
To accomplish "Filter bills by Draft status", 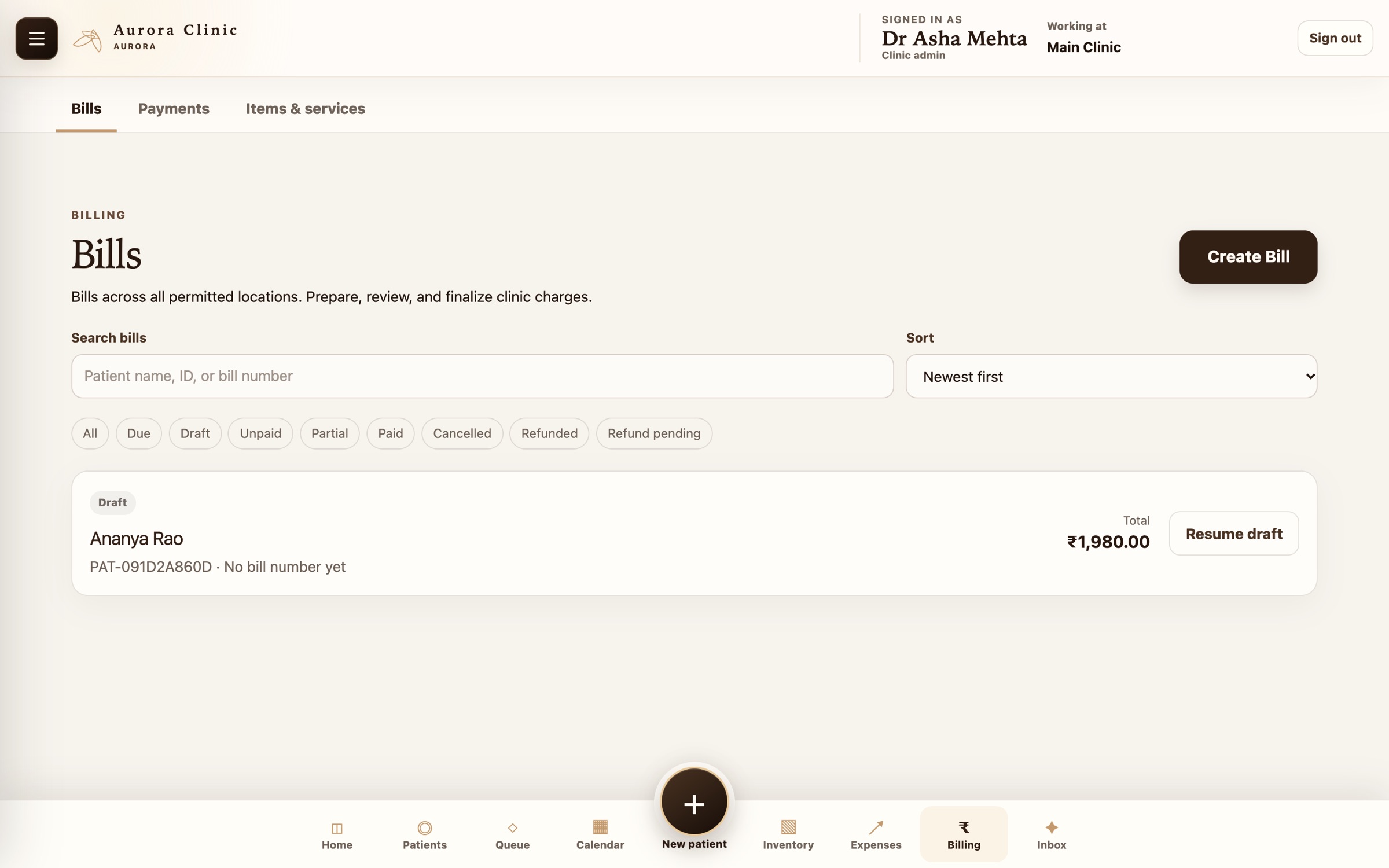I will 195,433.
